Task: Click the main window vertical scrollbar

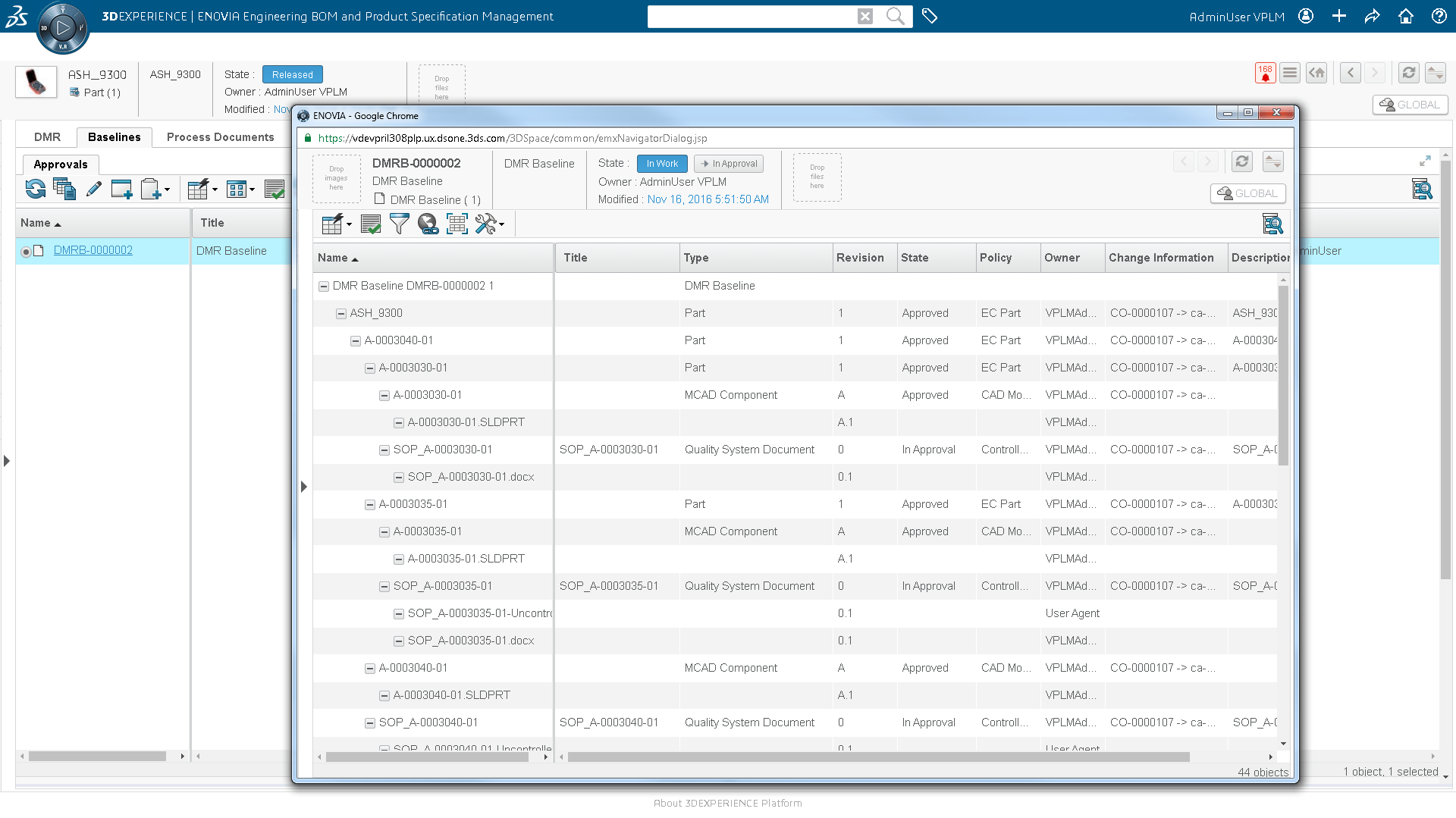Action: [1445, 371]
